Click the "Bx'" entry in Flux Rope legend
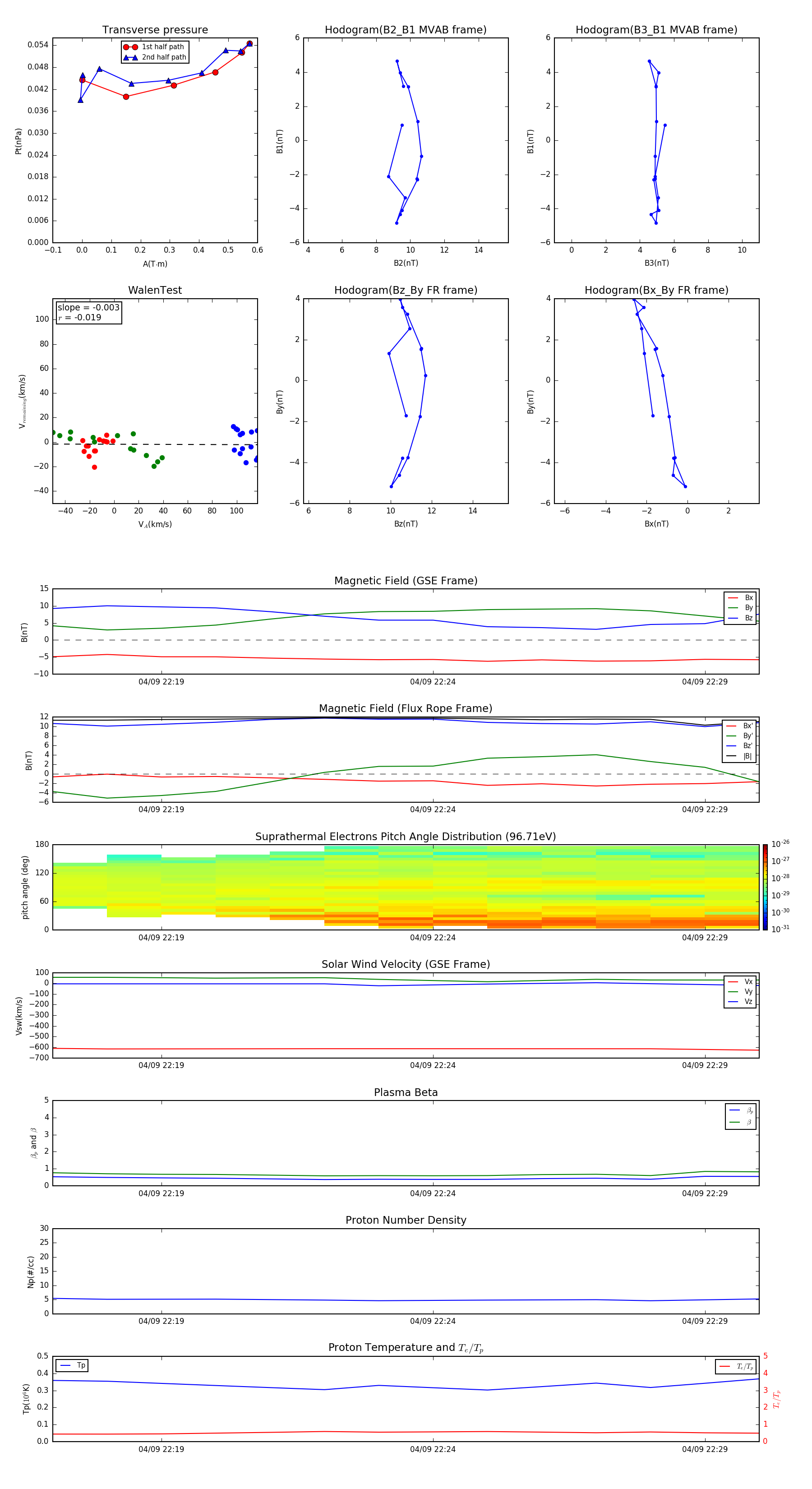Image resolution: width=812 pixels, height=1489 pixels. pos(740,726)
